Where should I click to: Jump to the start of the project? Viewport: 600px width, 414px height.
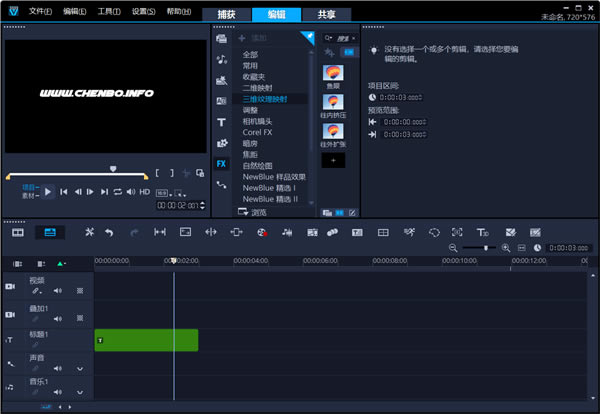coord(63,191)
